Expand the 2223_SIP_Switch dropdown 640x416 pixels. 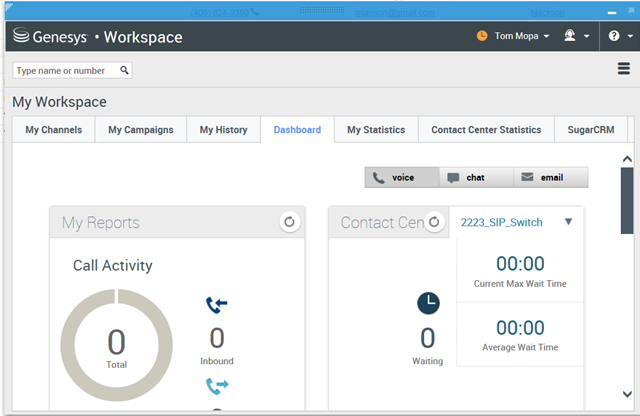568,222
